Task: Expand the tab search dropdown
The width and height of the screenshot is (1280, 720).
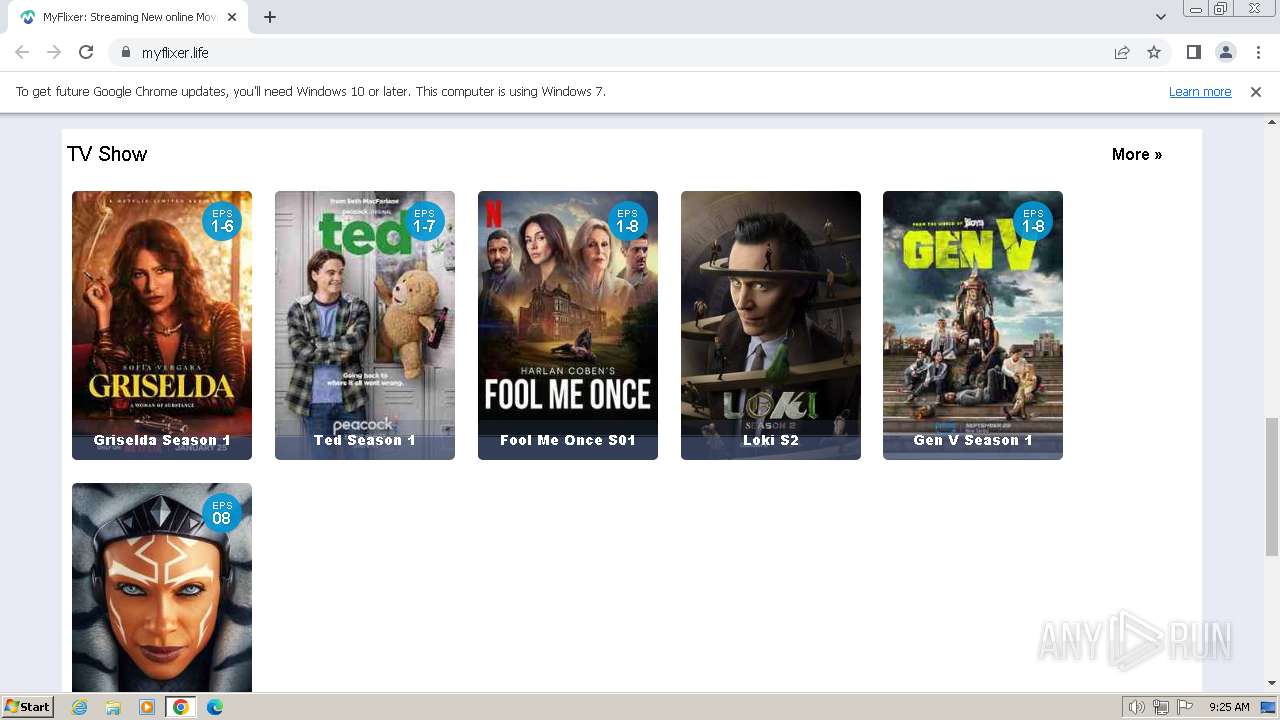Action: [x=1161, y=17]
